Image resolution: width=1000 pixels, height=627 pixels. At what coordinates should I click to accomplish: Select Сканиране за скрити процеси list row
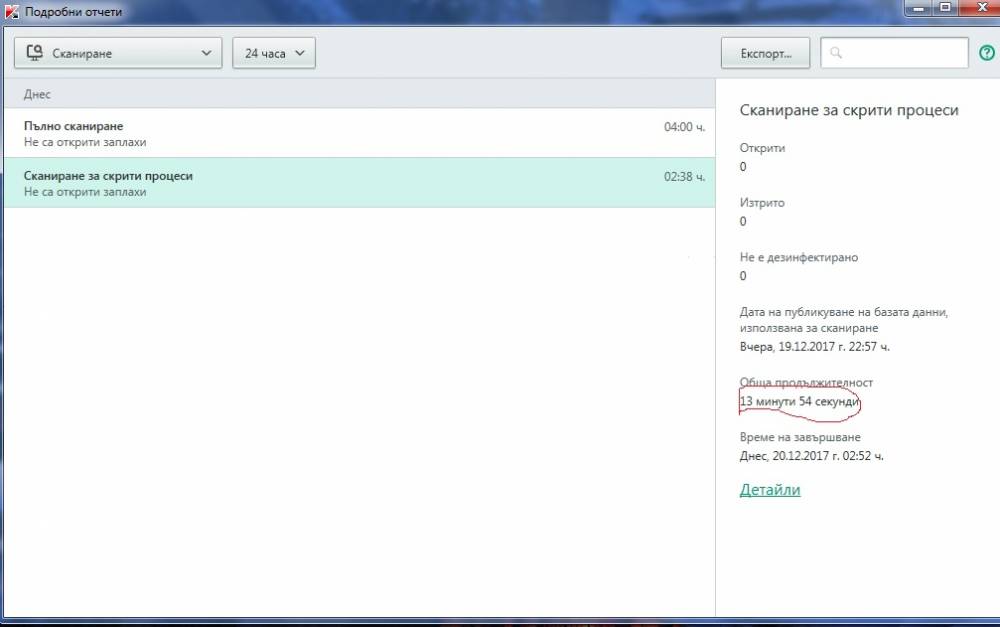(360, 183)
